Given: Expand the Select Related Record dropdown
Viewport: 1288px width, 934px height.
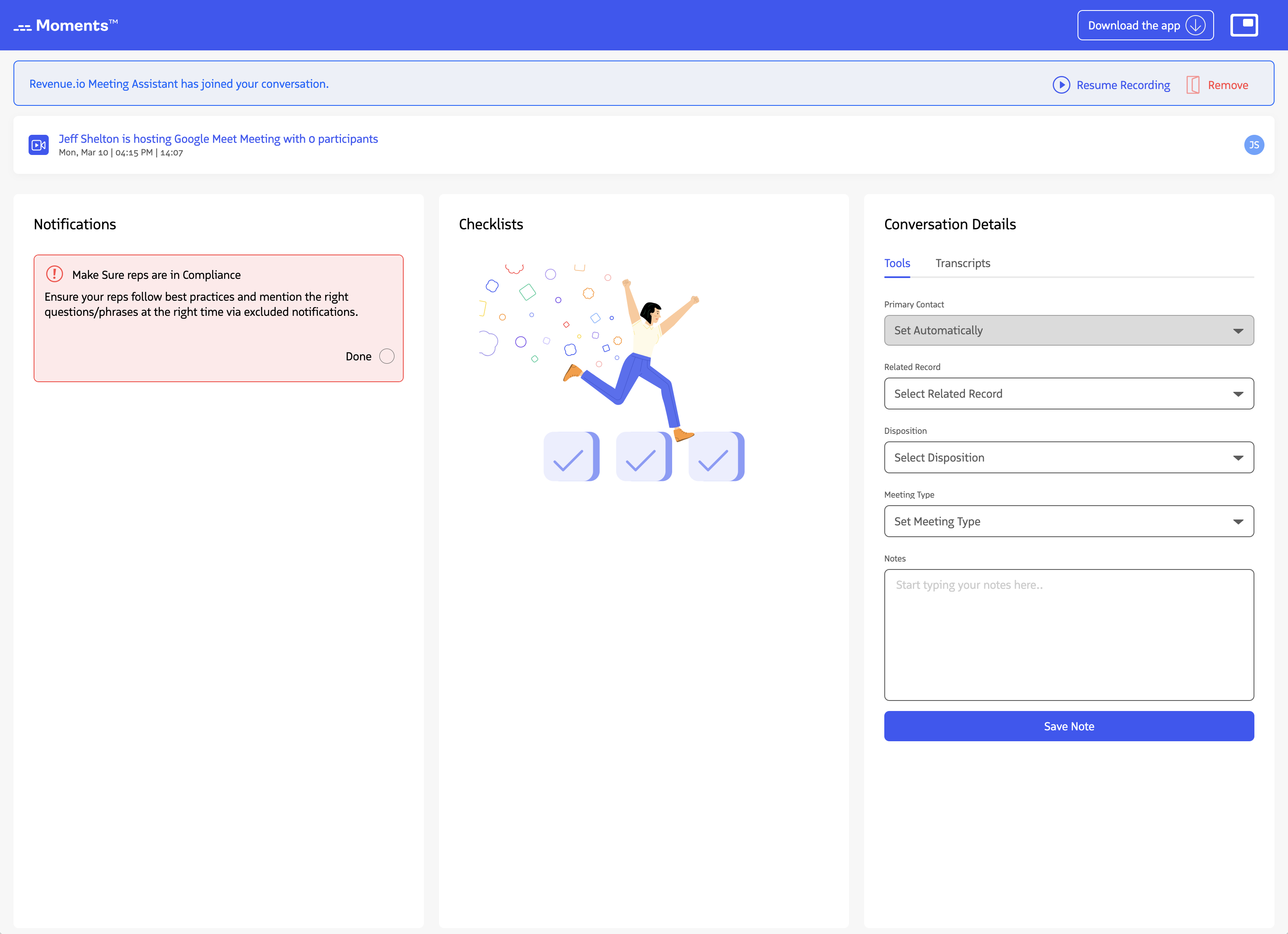Looking at the screenshot, I should 1068,394.
